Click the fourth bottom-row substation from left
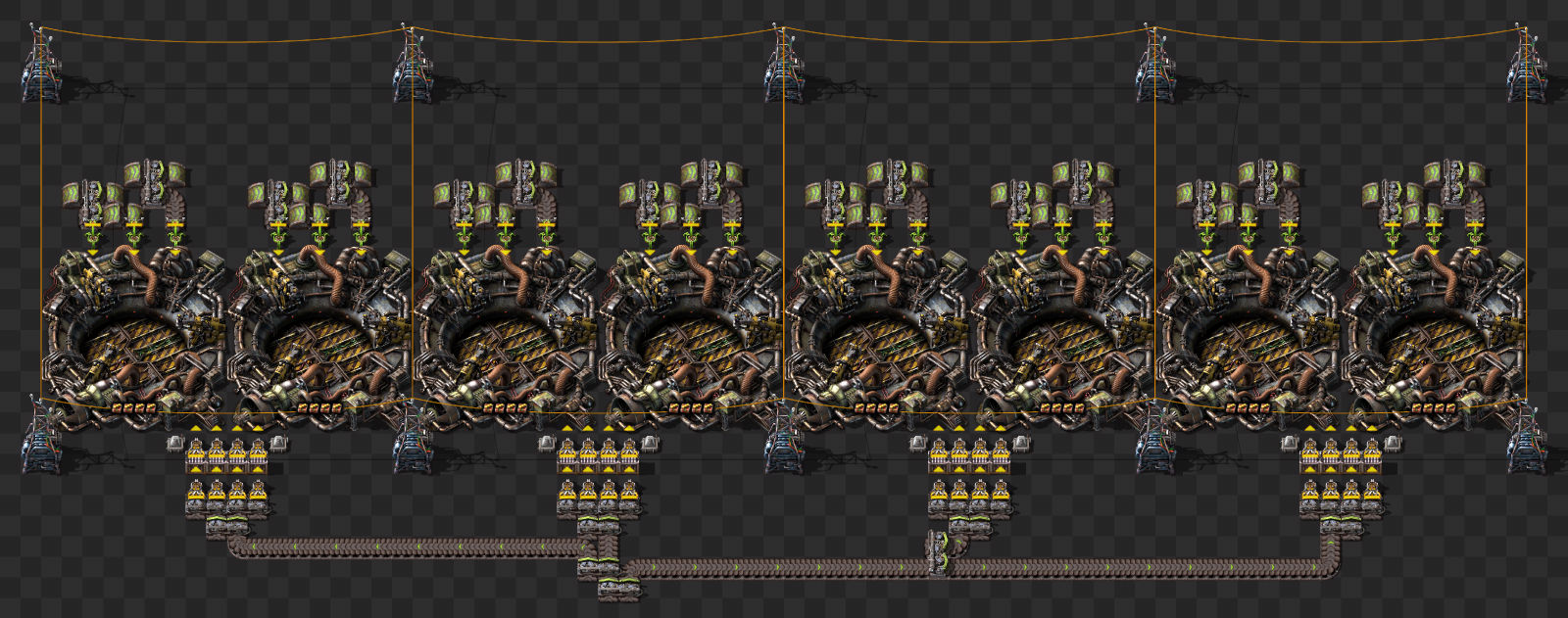This screenshot has width=1568, height=618. click(x=1155, y=436)
